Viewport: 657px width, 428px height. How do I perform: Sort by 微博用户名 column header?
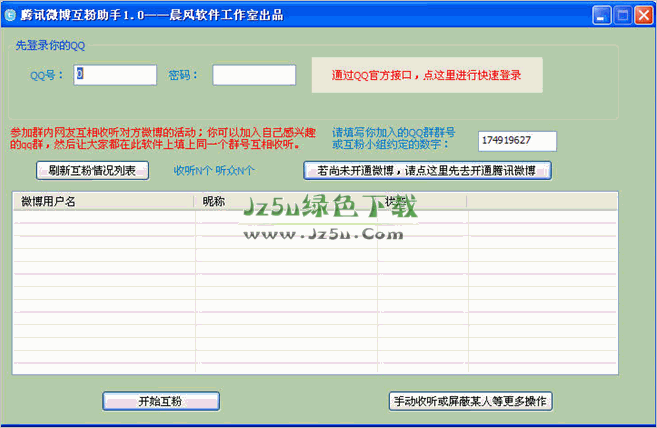point(103,202)
